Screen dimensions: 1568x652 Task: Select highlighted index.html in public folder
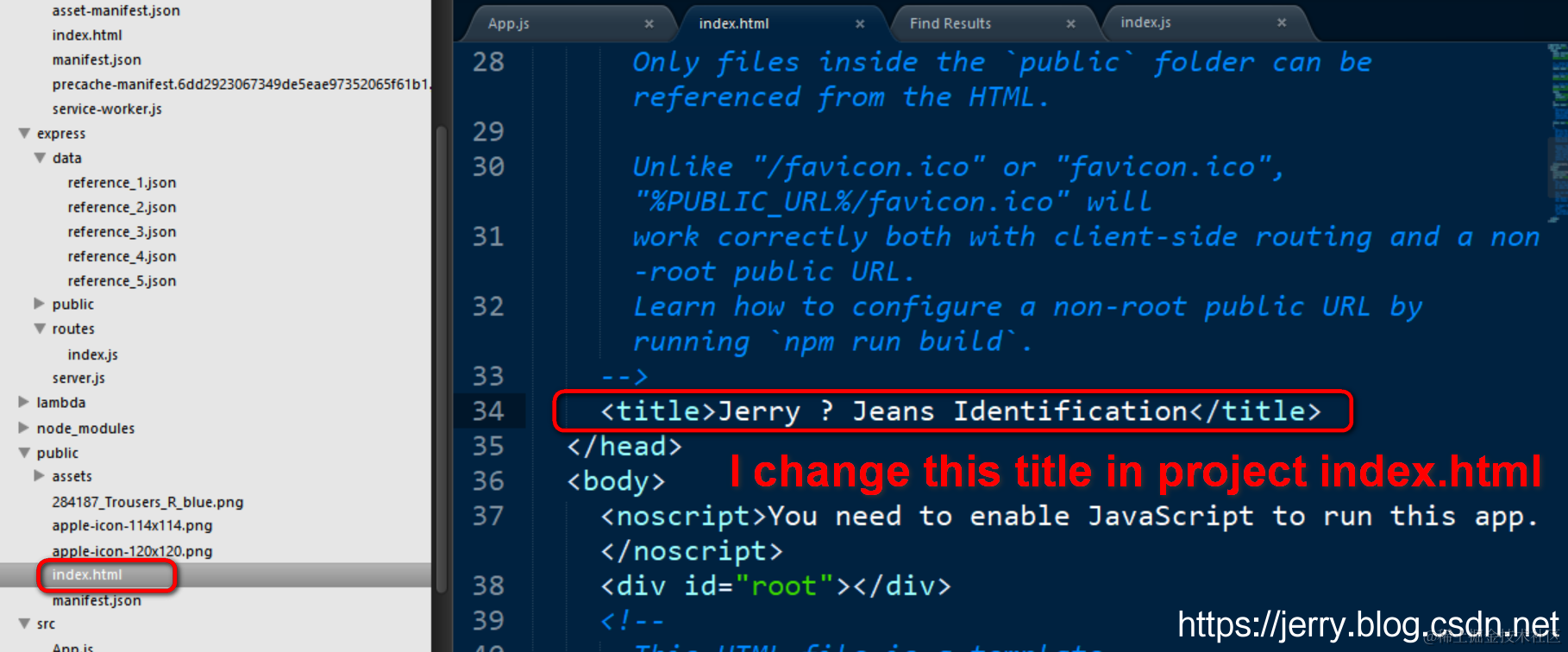tap(87, 574)
